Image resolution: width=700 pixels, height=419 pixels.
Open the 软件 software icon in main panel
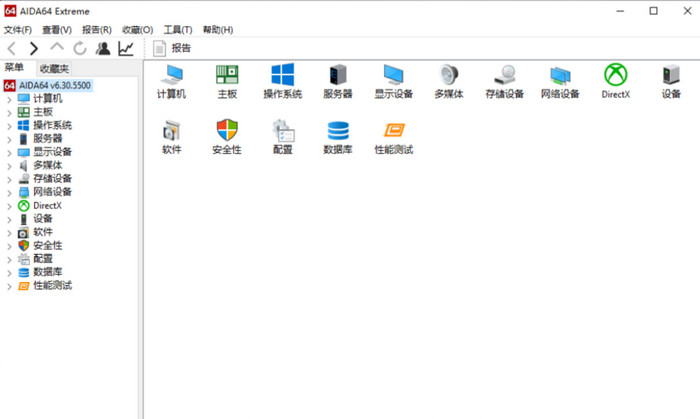(171, 137)
